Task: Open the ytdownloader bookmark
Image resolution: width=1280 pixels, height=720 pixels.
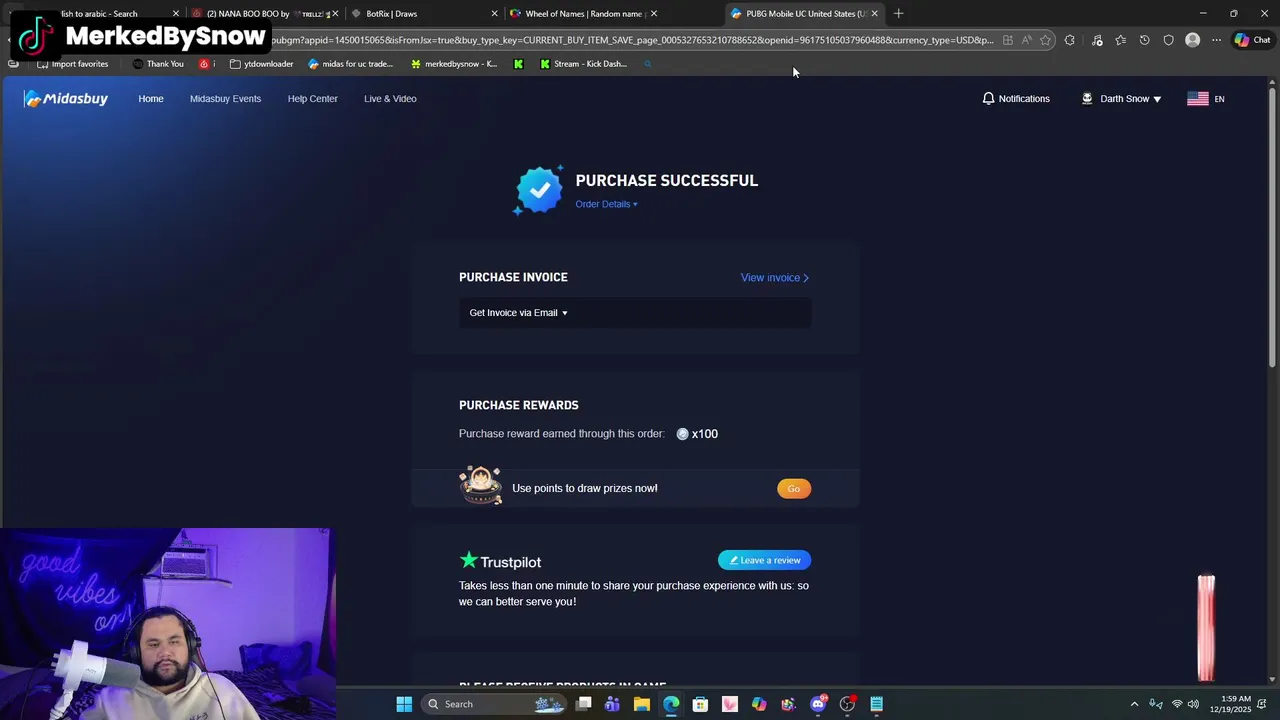Action: click(x=262, y=64)
